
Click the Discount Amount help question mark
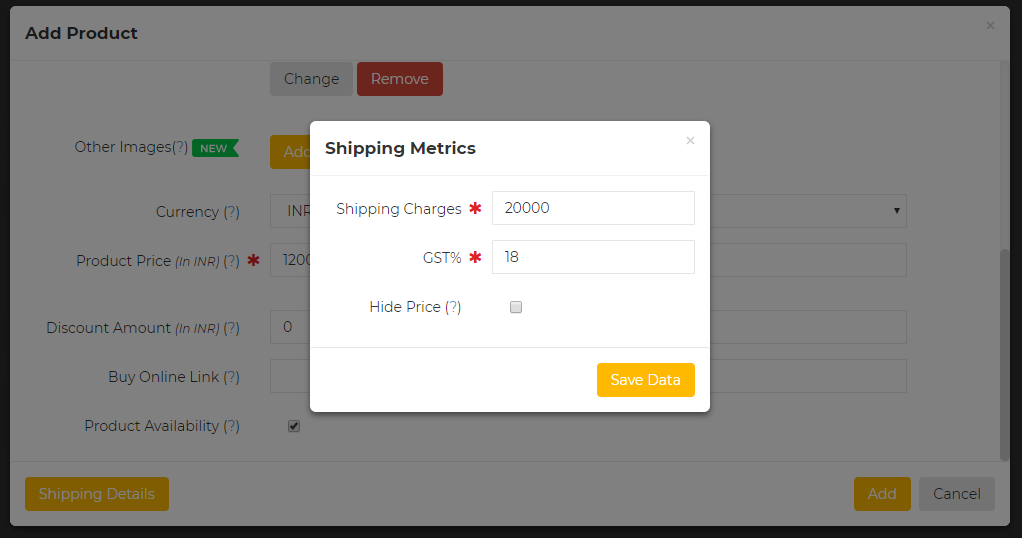pyautogui.click(x=231, y=328)
